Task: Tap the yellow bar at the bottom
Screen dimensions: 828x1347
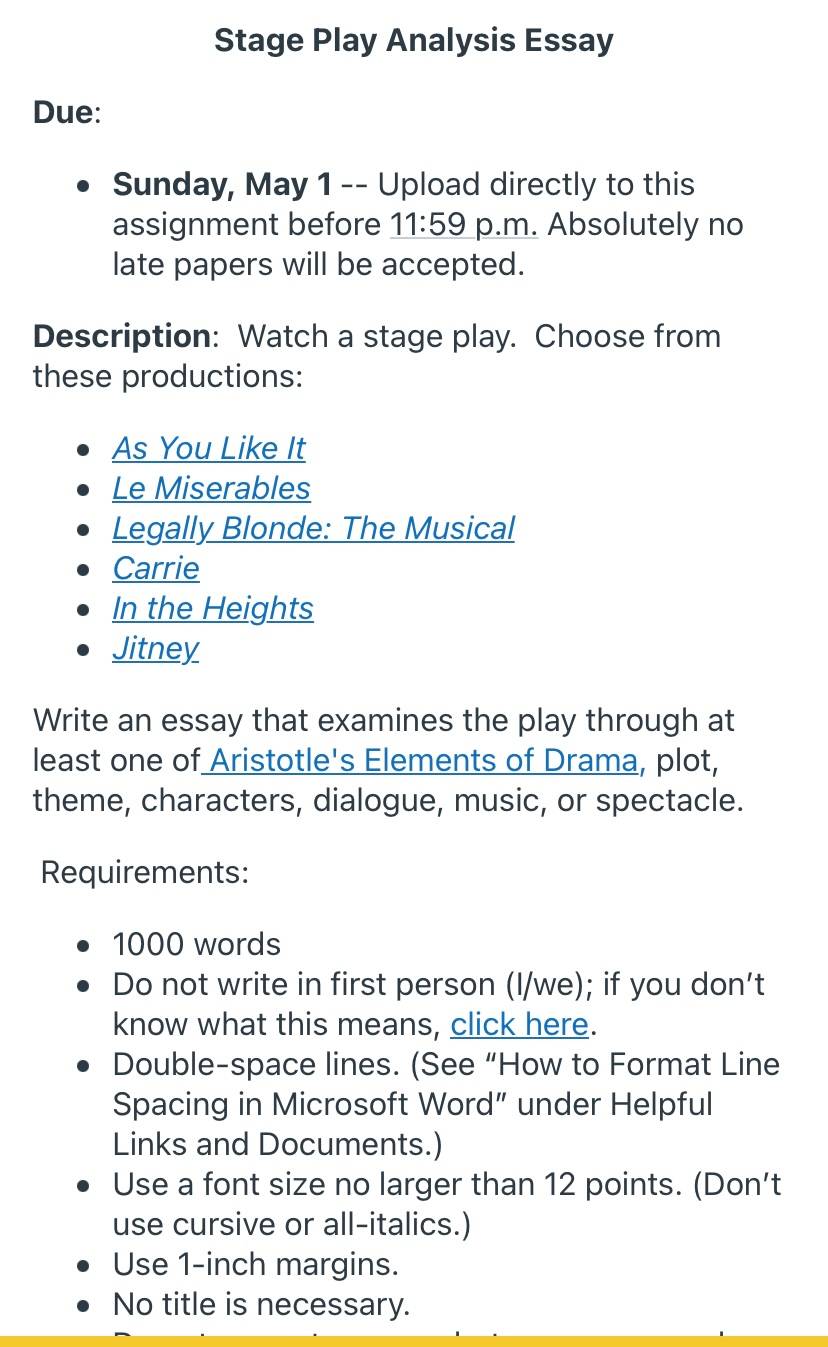Action: tap(414, 1341)
